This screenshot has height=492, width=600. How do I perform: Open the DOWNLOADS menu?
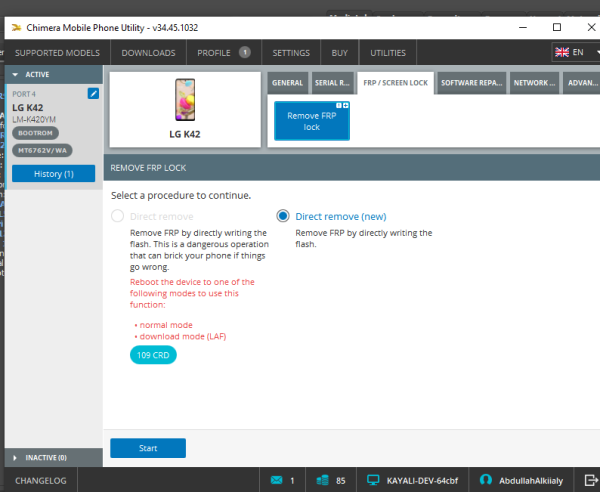coord(148,53)
